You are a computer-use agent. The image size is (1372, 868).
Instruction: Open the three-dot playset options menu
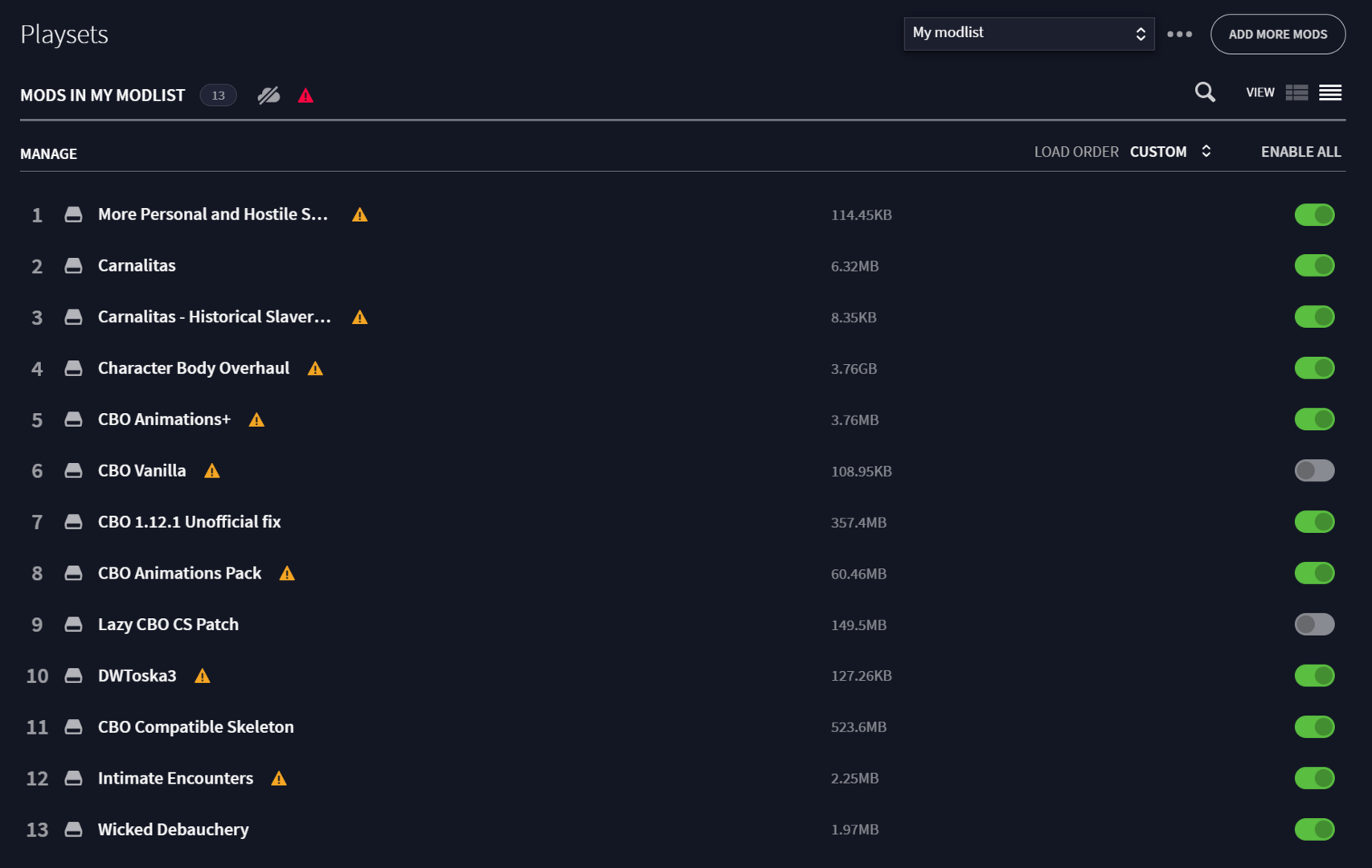[x=1180, y=34]
